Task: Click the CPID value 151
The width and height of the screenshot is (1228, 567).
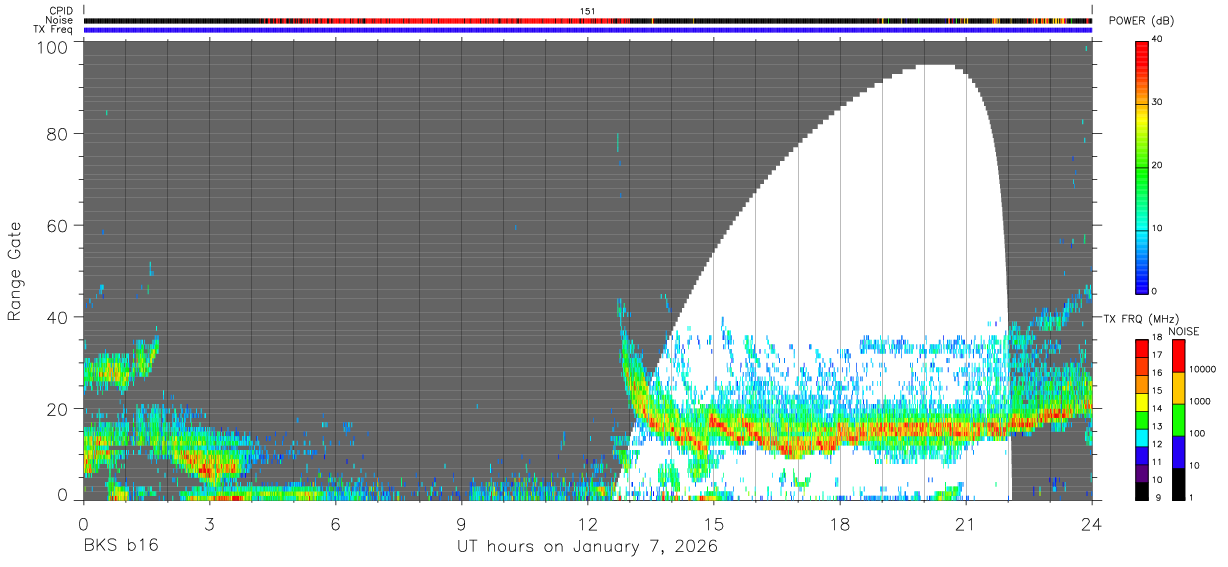Action: point(588,10)
